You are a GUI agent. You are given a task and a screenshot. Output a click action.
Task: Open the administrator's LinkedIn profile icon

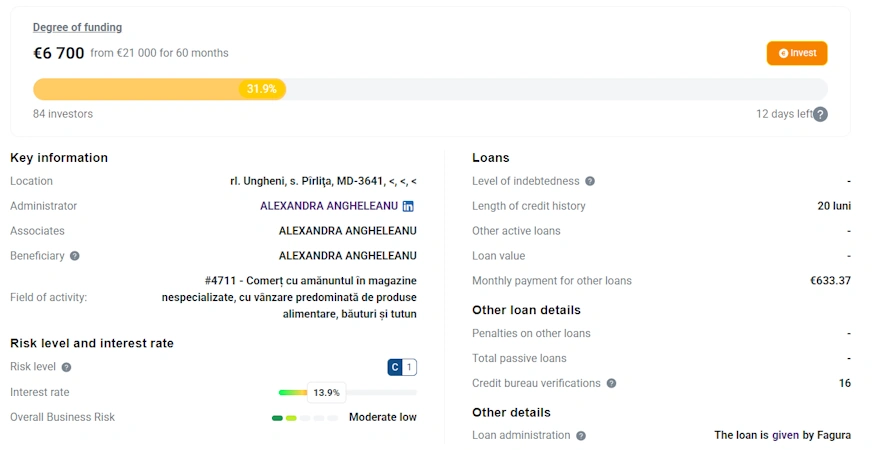(408, 206)
